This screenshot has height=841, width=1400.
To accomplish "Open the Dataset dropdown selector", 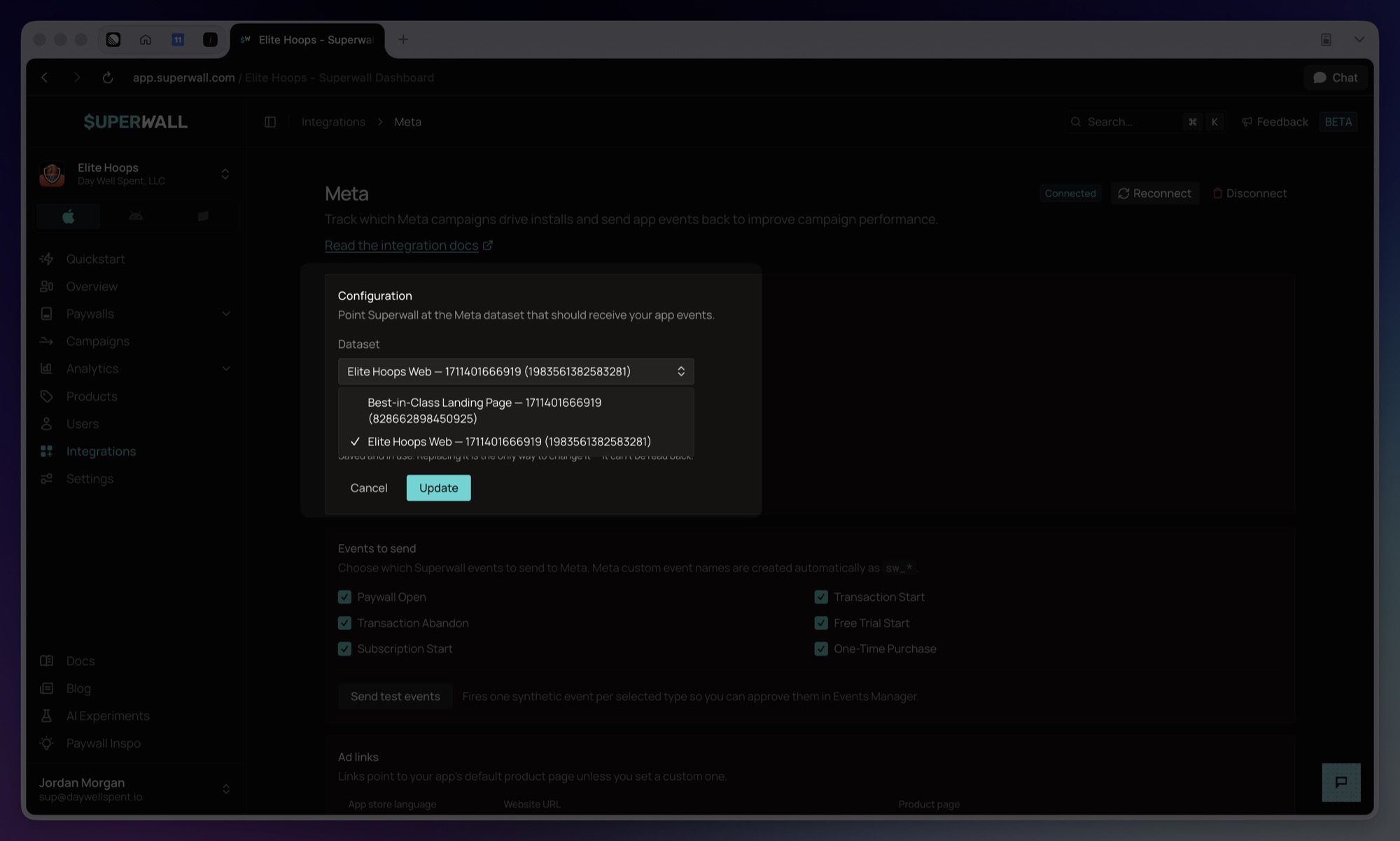I will point(516,372).
